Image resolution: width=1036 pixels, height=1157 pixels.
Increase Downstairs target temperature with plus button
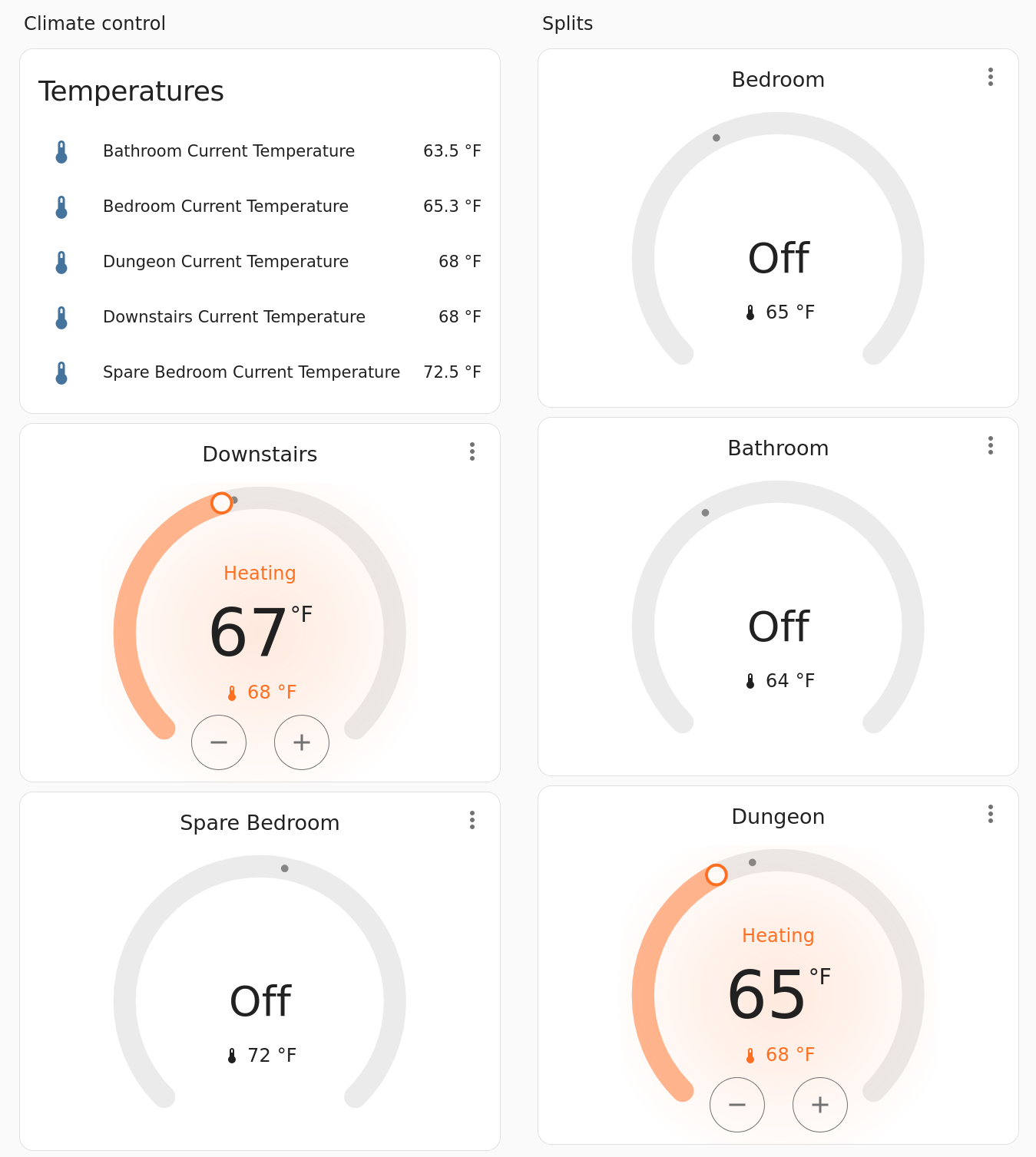coord(302,742)
